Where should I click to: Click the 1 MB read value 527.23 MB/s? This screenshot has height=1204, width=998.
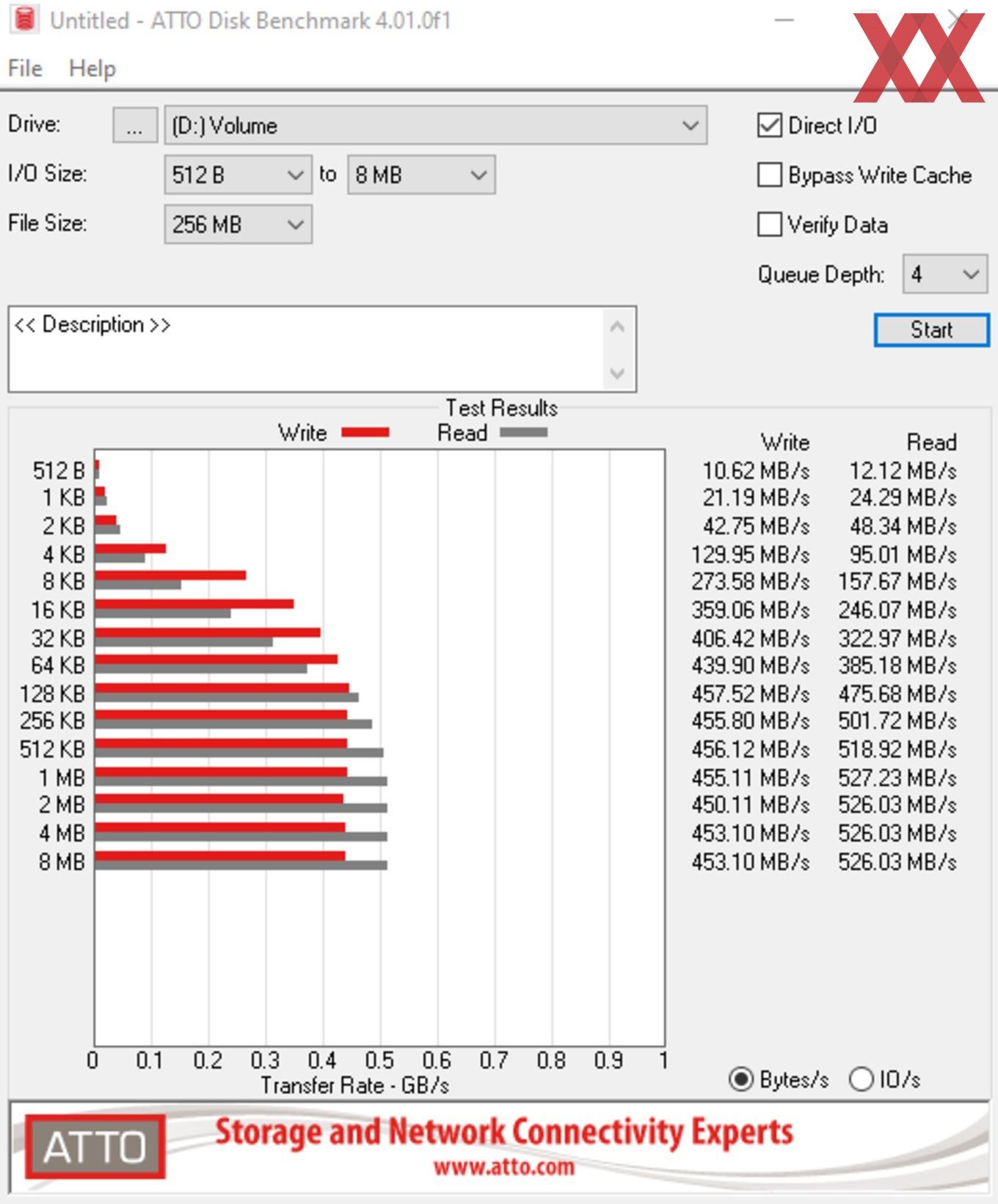897,778
